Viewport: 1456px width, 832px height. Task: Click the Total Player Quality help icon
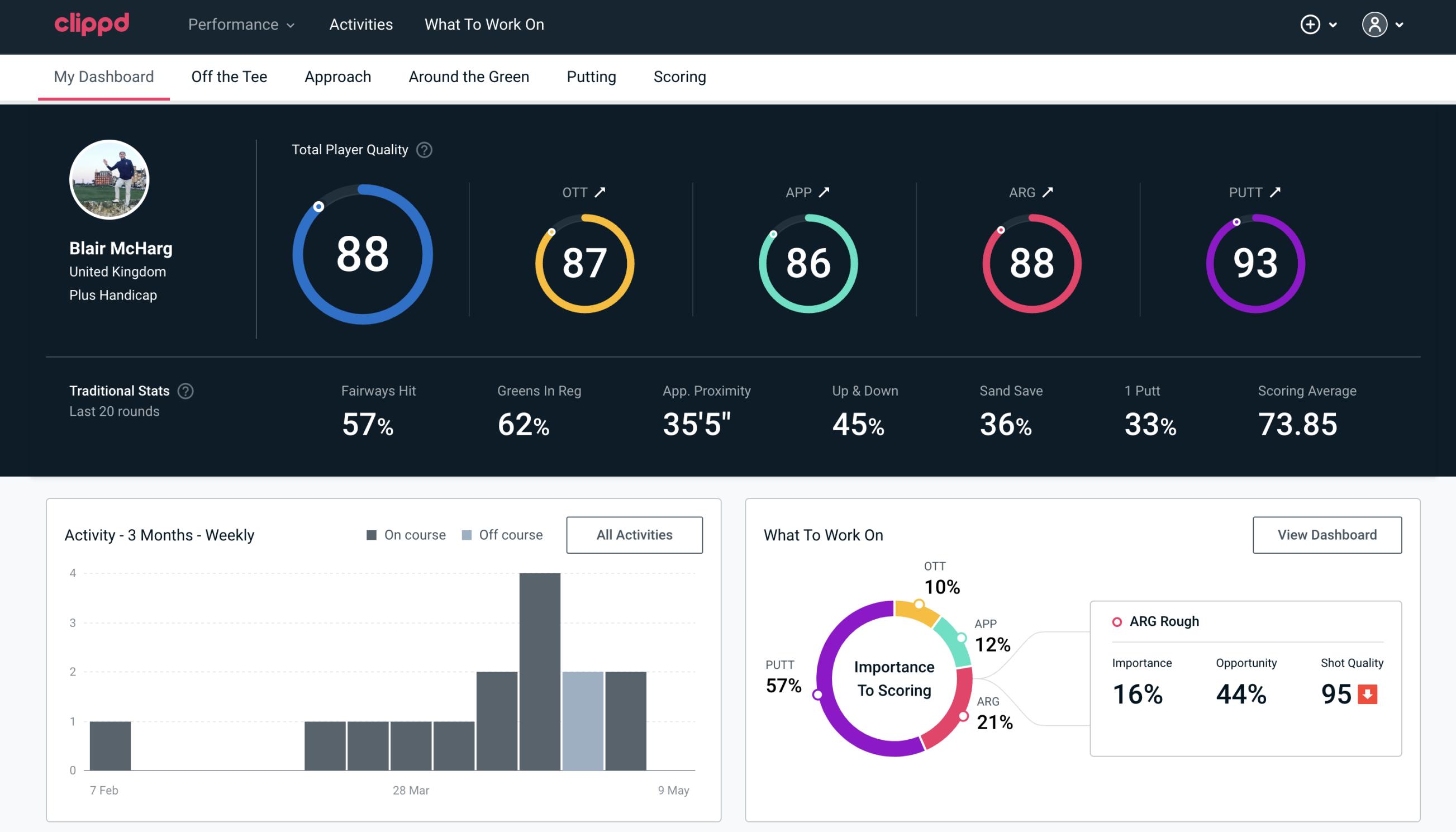coord(423,150)
